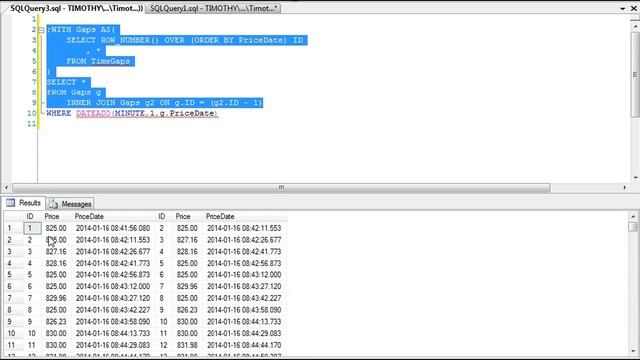
Task: Open the active documents dropdown arrow
Action: coord(622,8)
